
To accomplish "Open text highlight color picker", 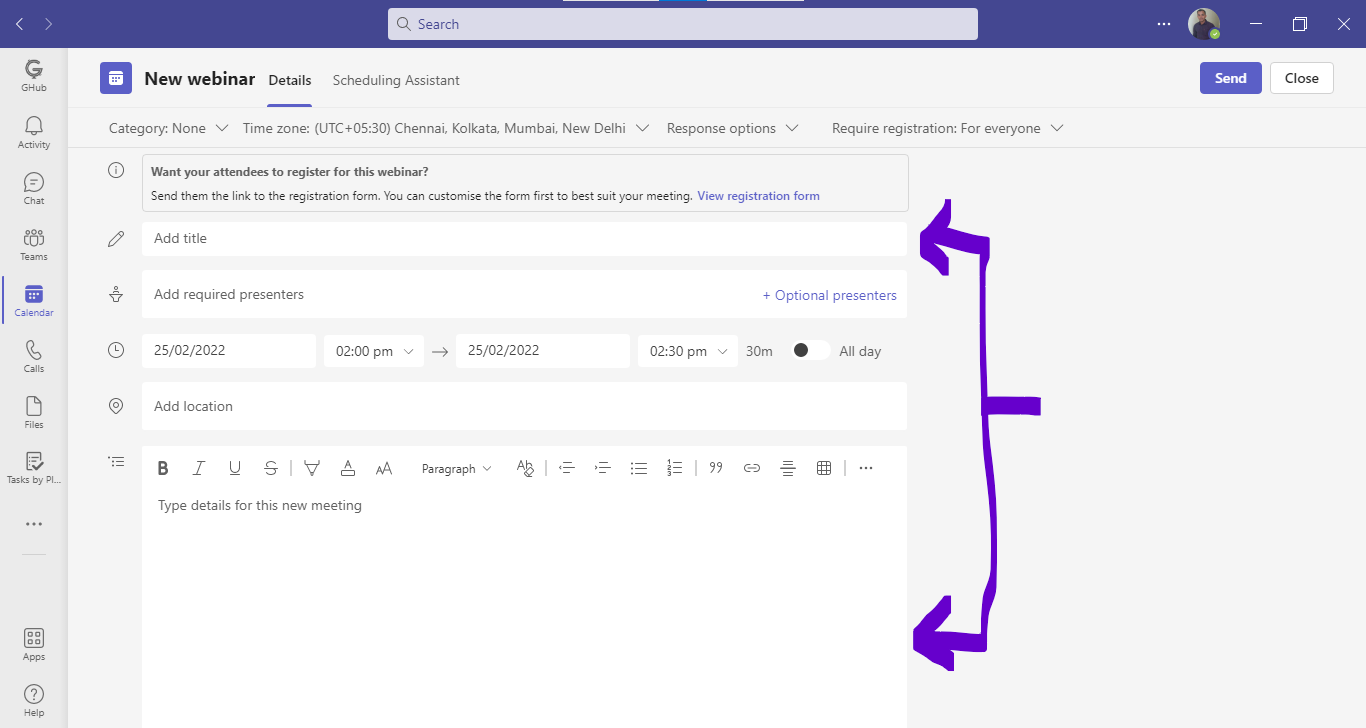I will point(312,468).
